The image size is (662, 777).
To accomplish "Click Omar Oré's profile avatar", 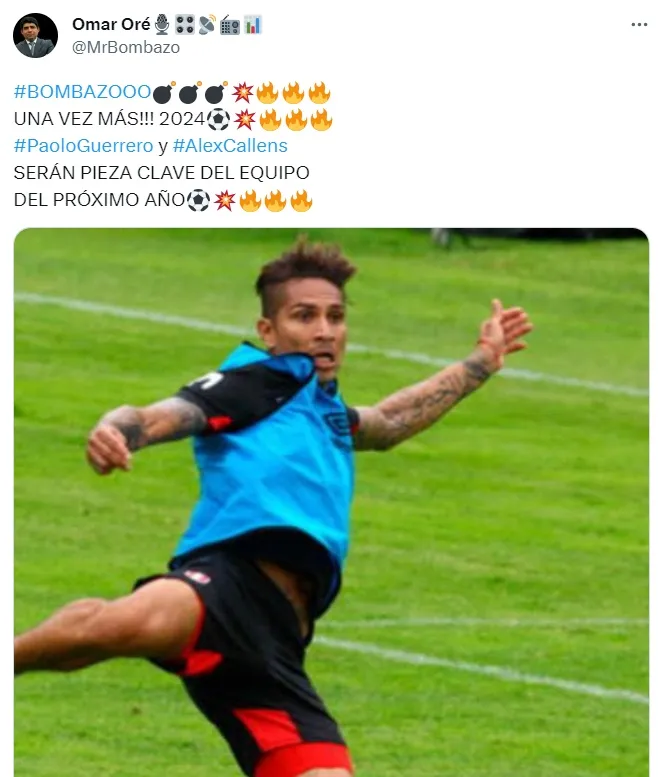I will pyautogui.click(x=35, y=35).
